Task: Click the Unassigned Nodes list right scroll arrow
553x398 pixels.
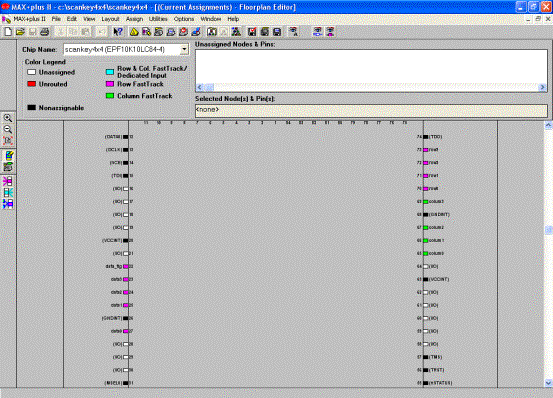Action: (542, 87)
